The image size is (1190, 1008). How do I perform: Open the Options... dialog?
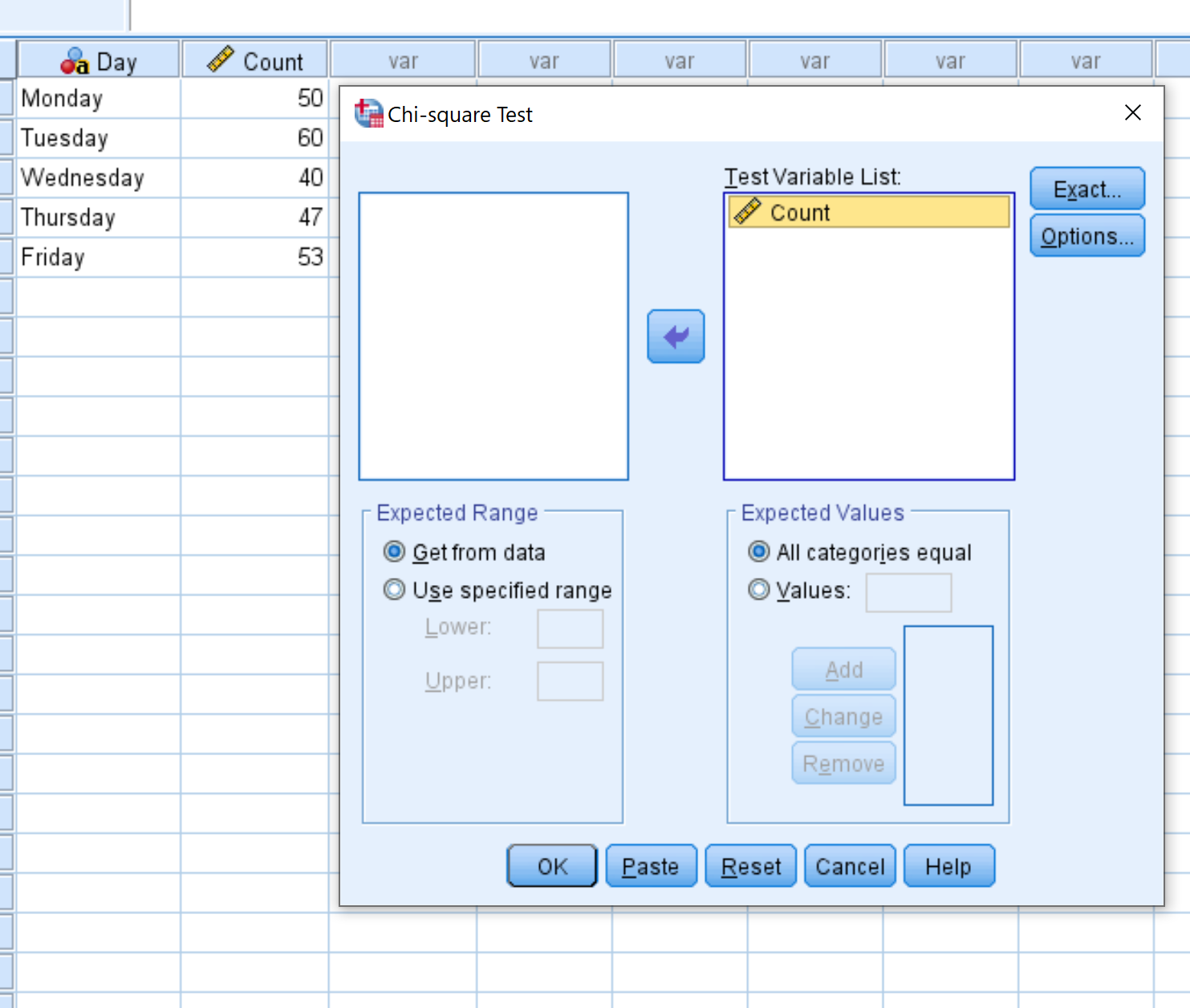pos(1087,236)
